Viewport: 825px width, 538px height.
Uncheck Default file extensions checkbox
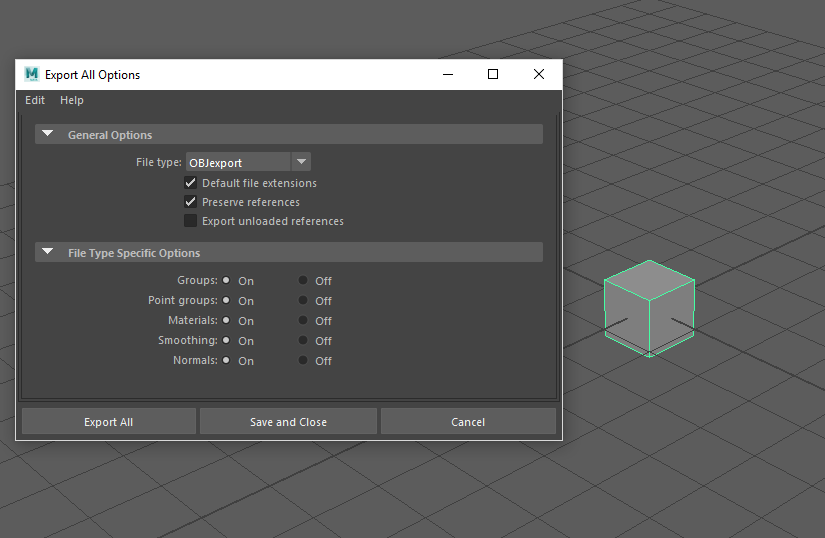[190, 182]
